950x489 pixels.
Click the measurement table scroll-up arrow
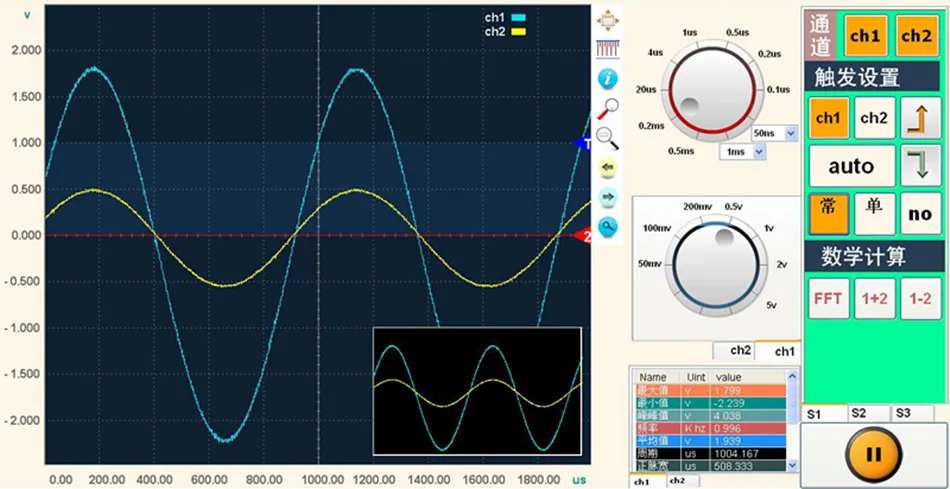coord(792,376)
